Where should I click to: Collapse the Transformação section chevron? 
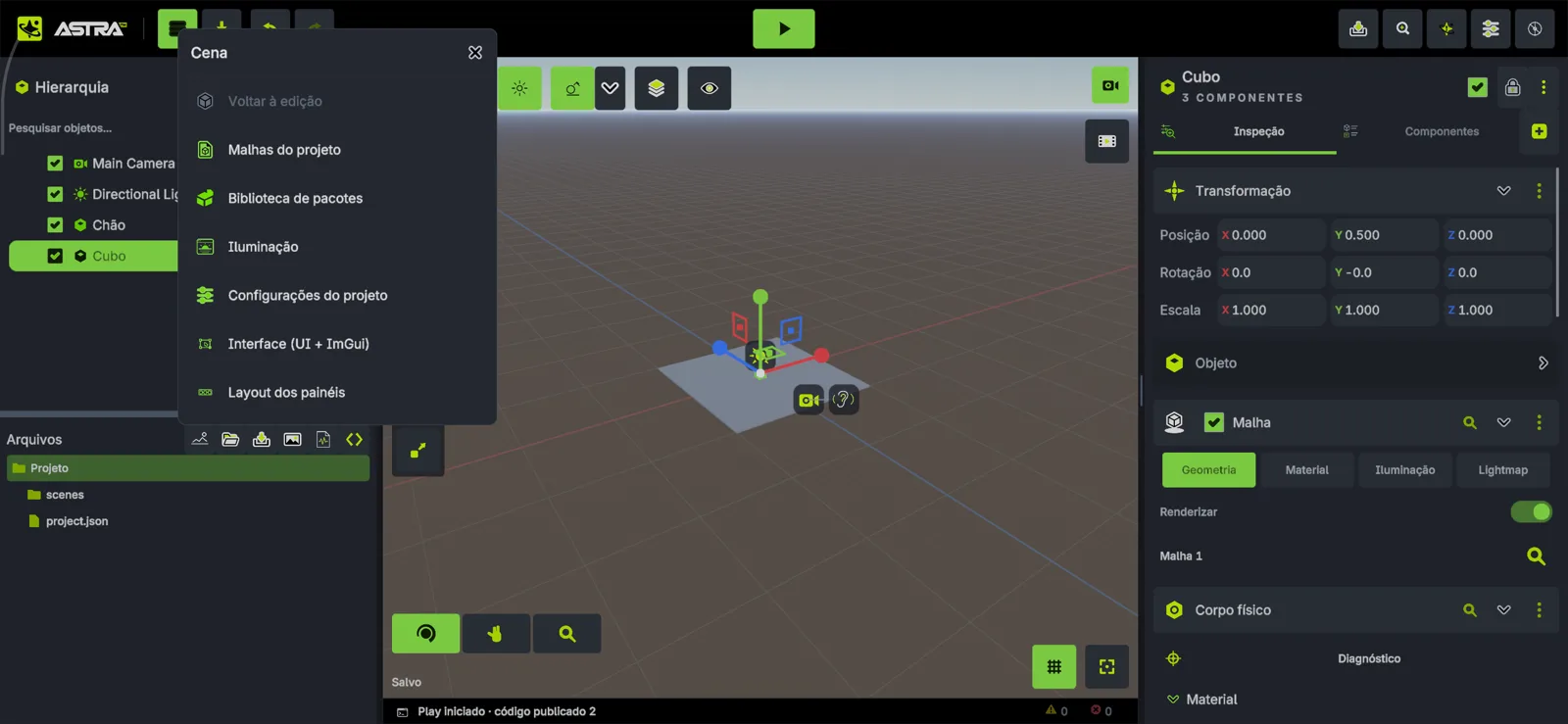coord(1503,191)
